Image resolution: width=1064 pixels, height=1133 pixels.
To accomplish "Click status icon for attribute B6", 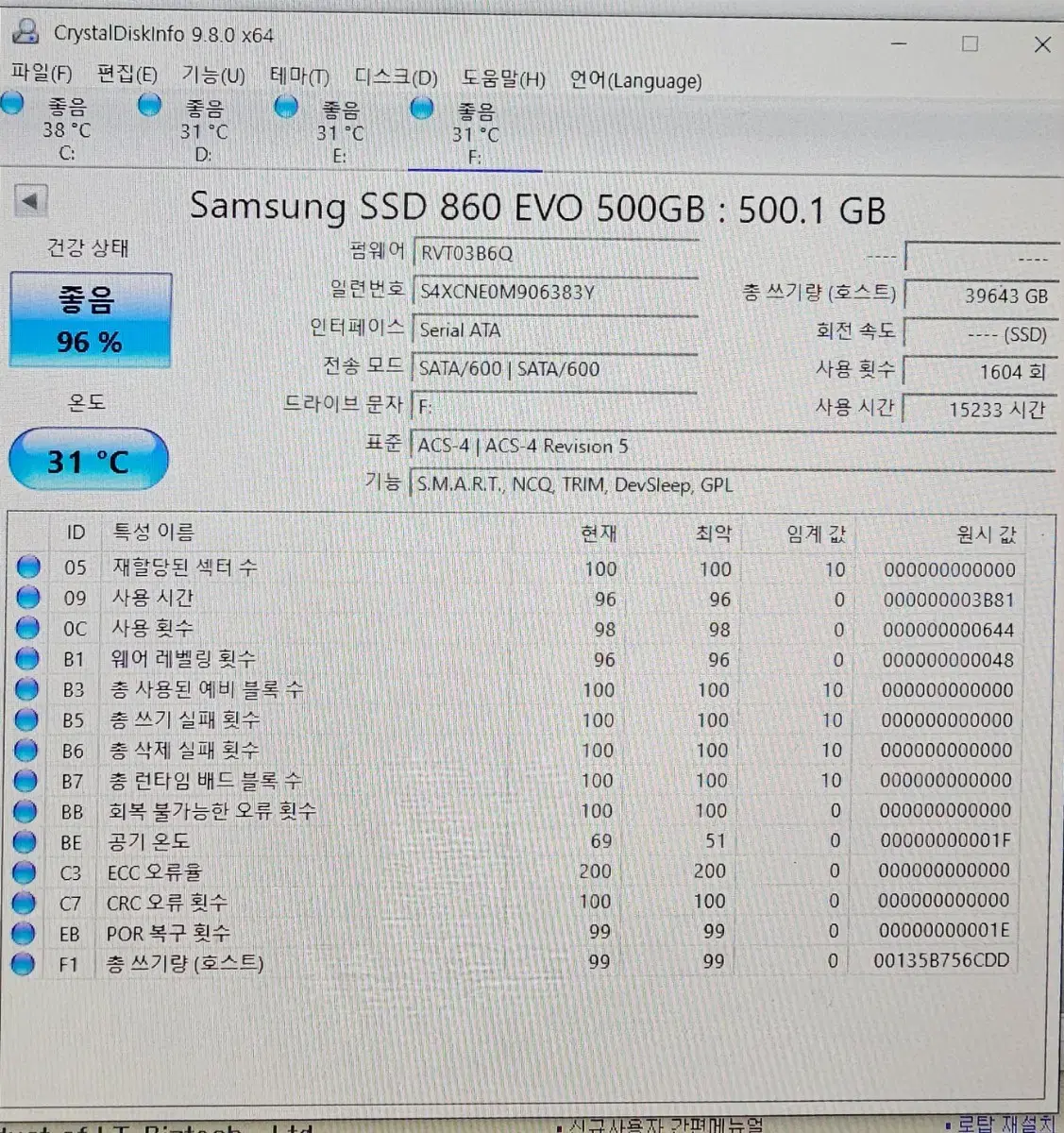I will pos(26,750).
